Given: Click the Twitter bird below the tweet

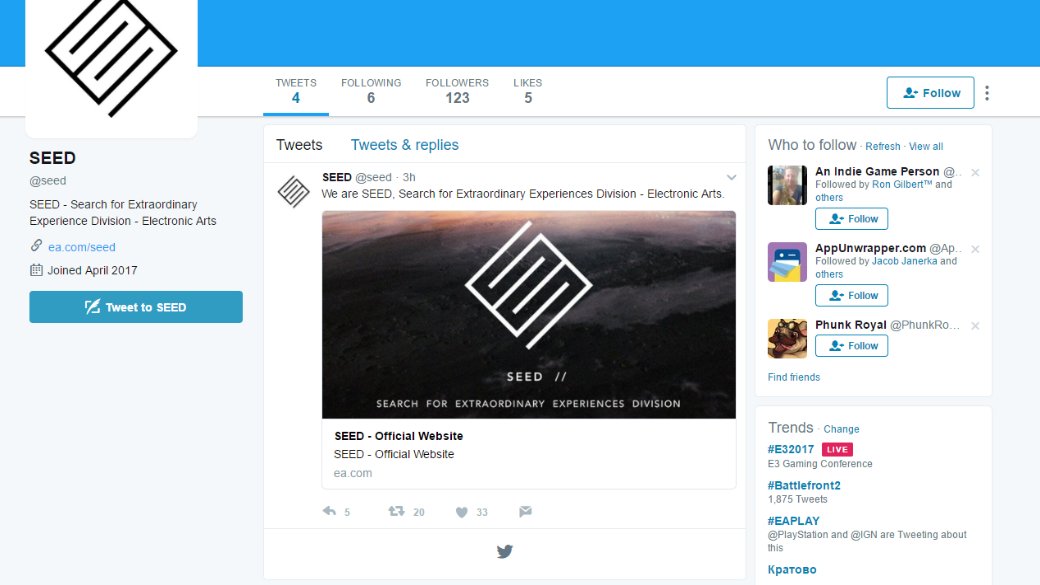Looking at the screenshot, I should point(504,551).
